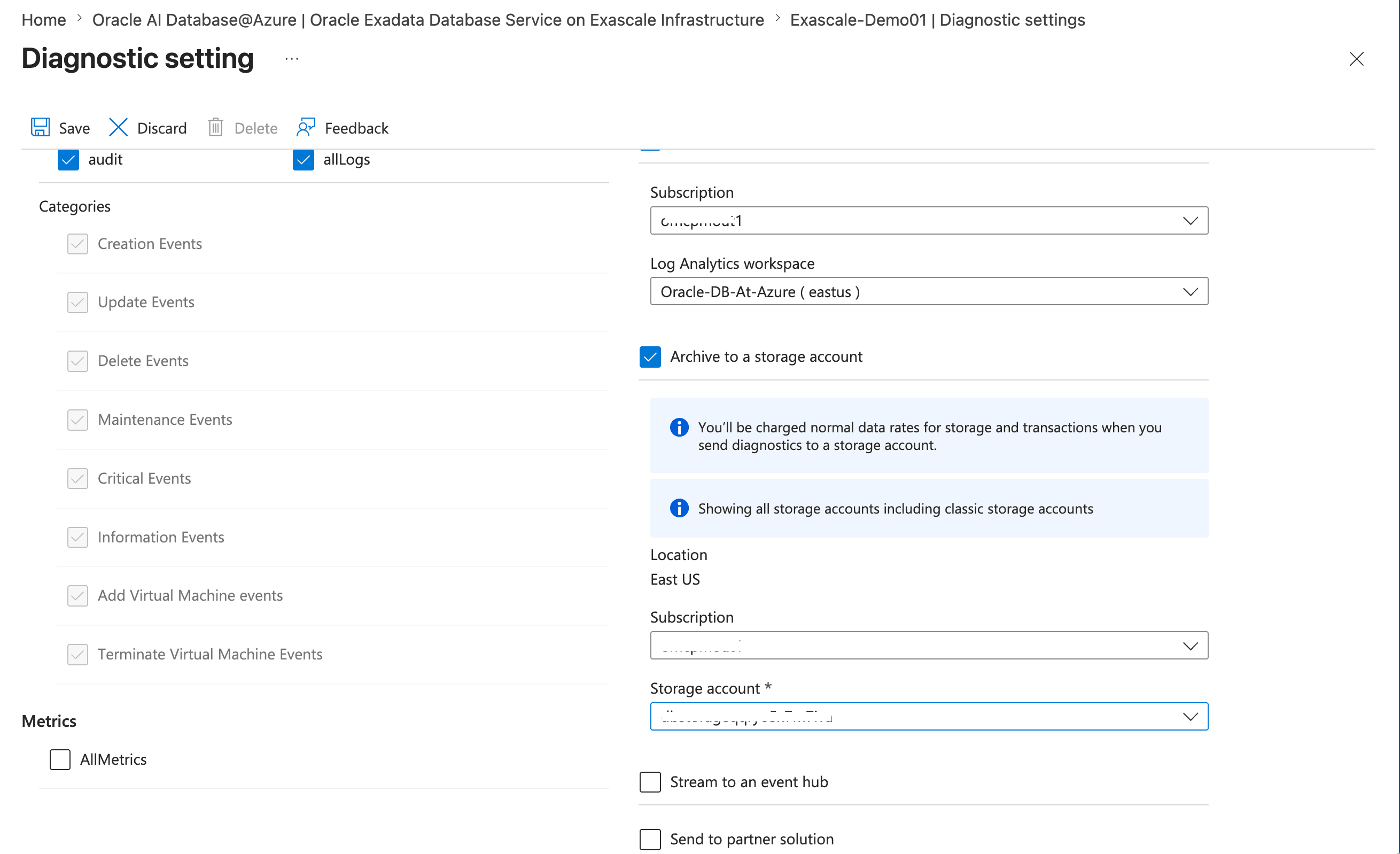Open the ellipsis more options menu
Screen dimensions: 1400x854
coord(291,59)
